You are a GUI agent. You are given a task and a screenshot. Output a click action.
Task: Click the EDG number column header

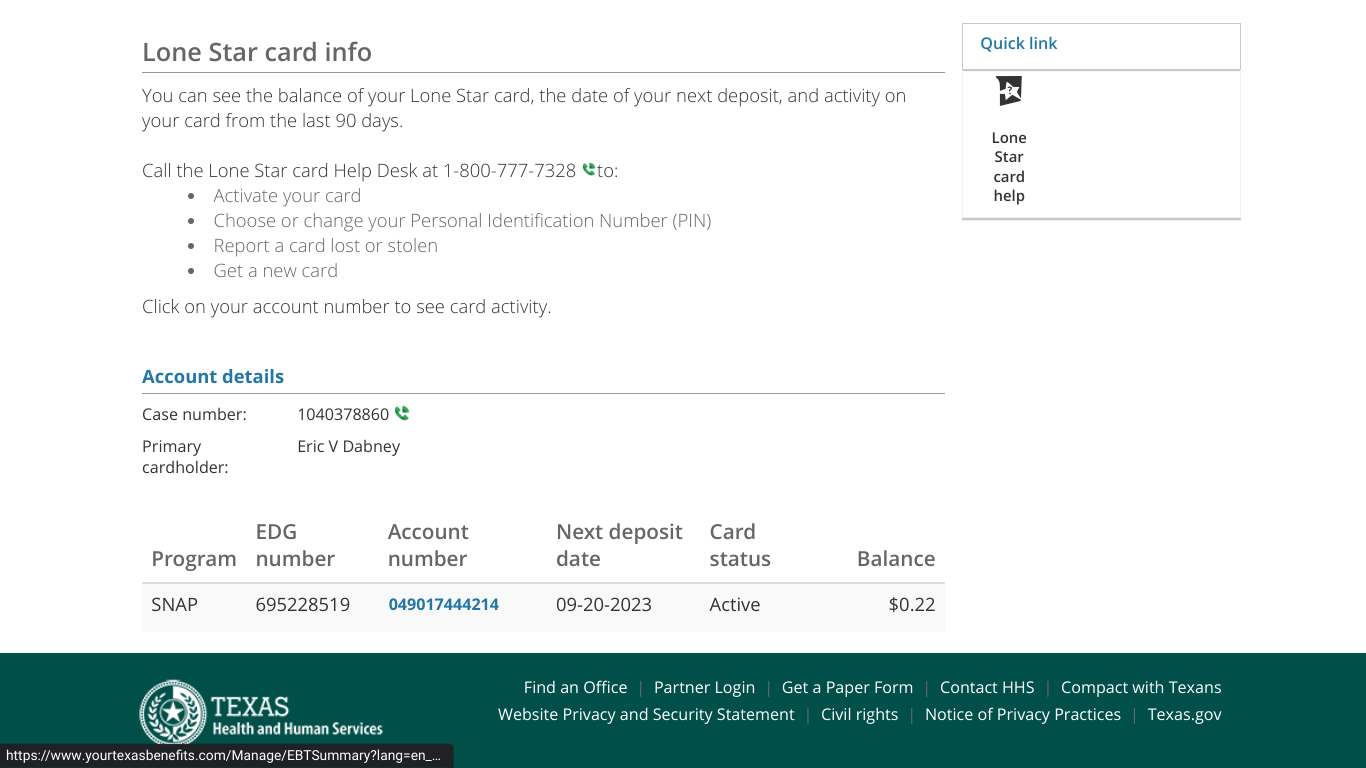point(295,545)
